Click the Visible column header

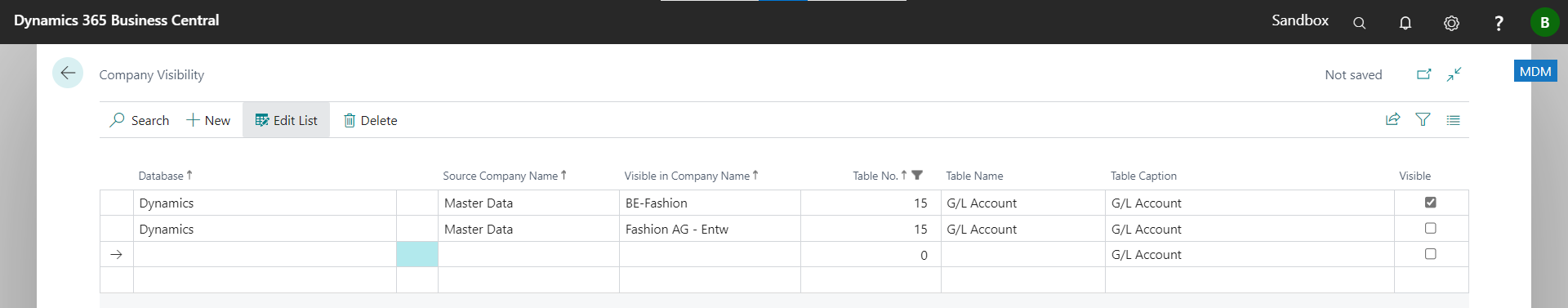coord(1414,176)
